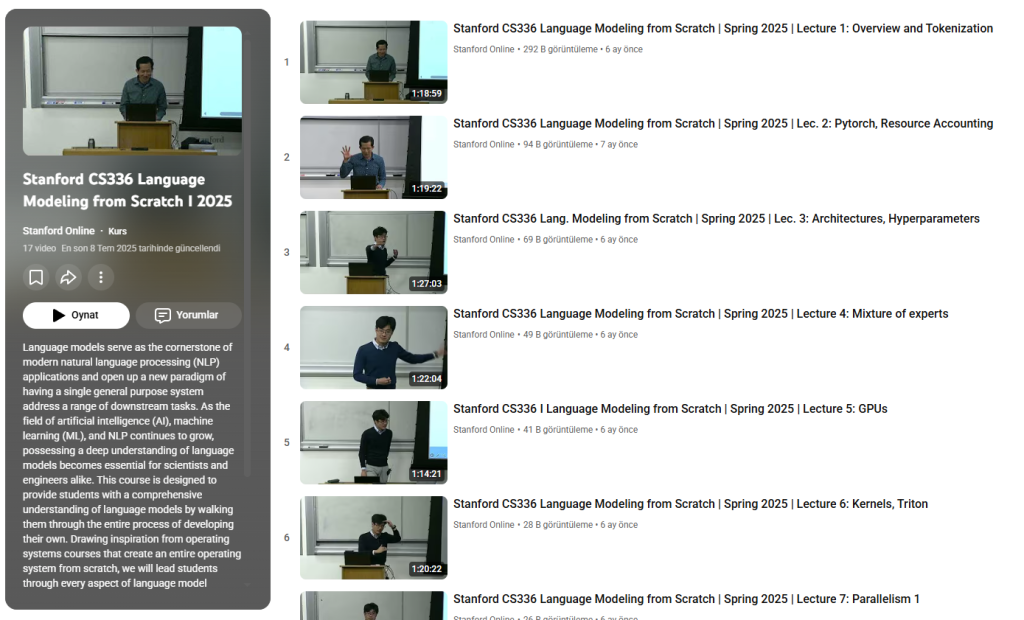
Task: Open the playlist cover thumbnail
Action: click(132, 91)
